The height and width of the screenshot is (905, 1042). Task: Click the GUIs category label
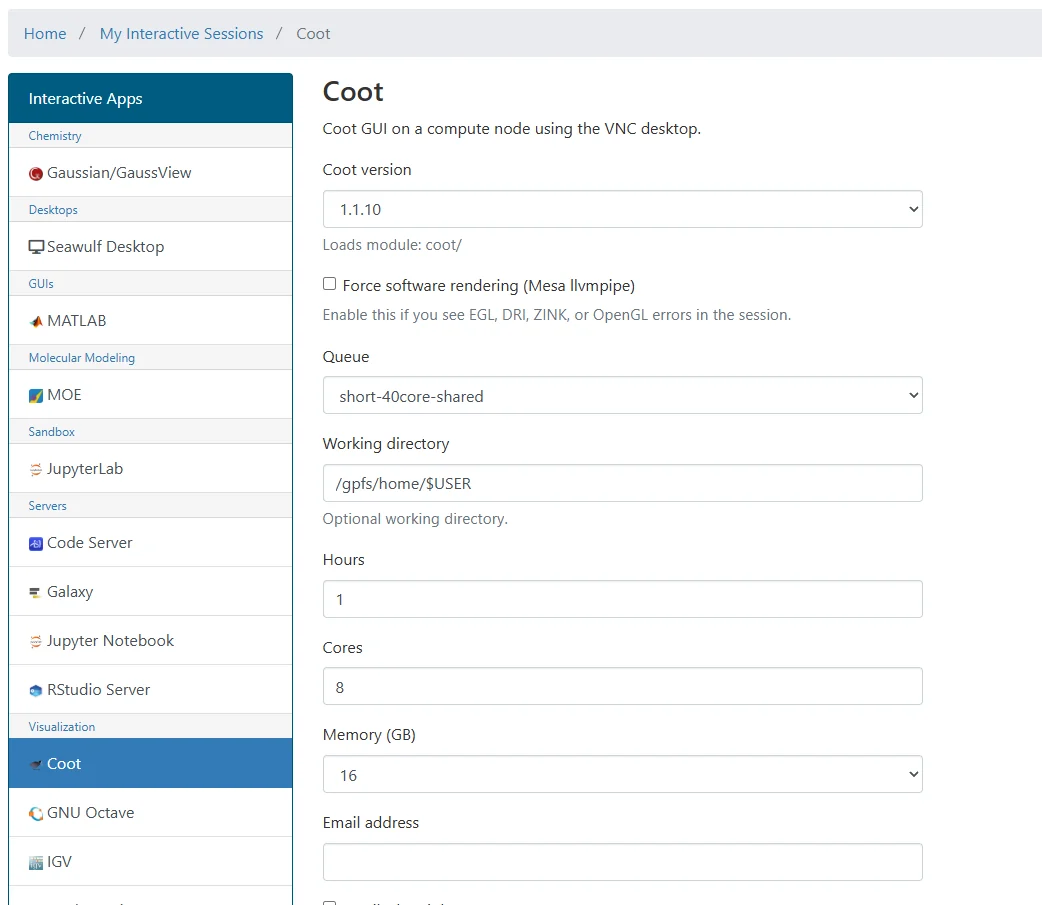click(41, 284)
